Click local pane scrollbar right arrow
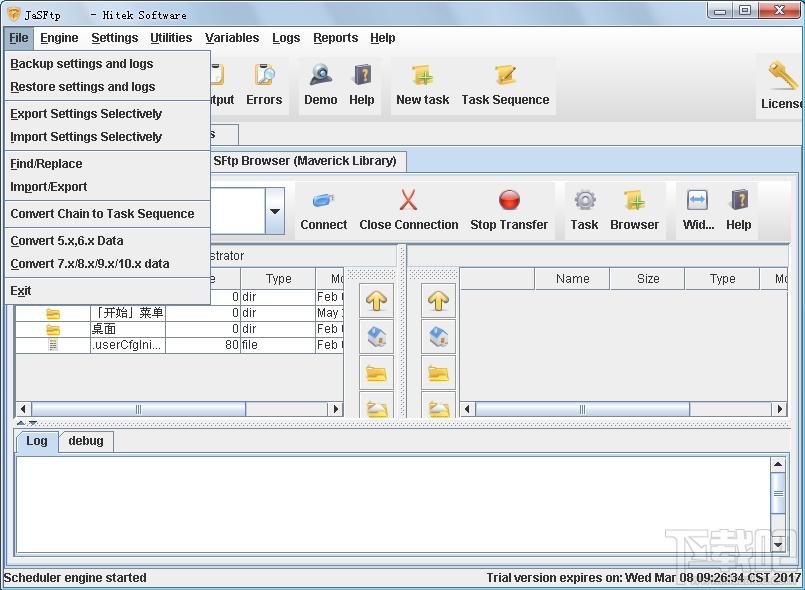The image size is (805, 590). [x=336, y=409]
